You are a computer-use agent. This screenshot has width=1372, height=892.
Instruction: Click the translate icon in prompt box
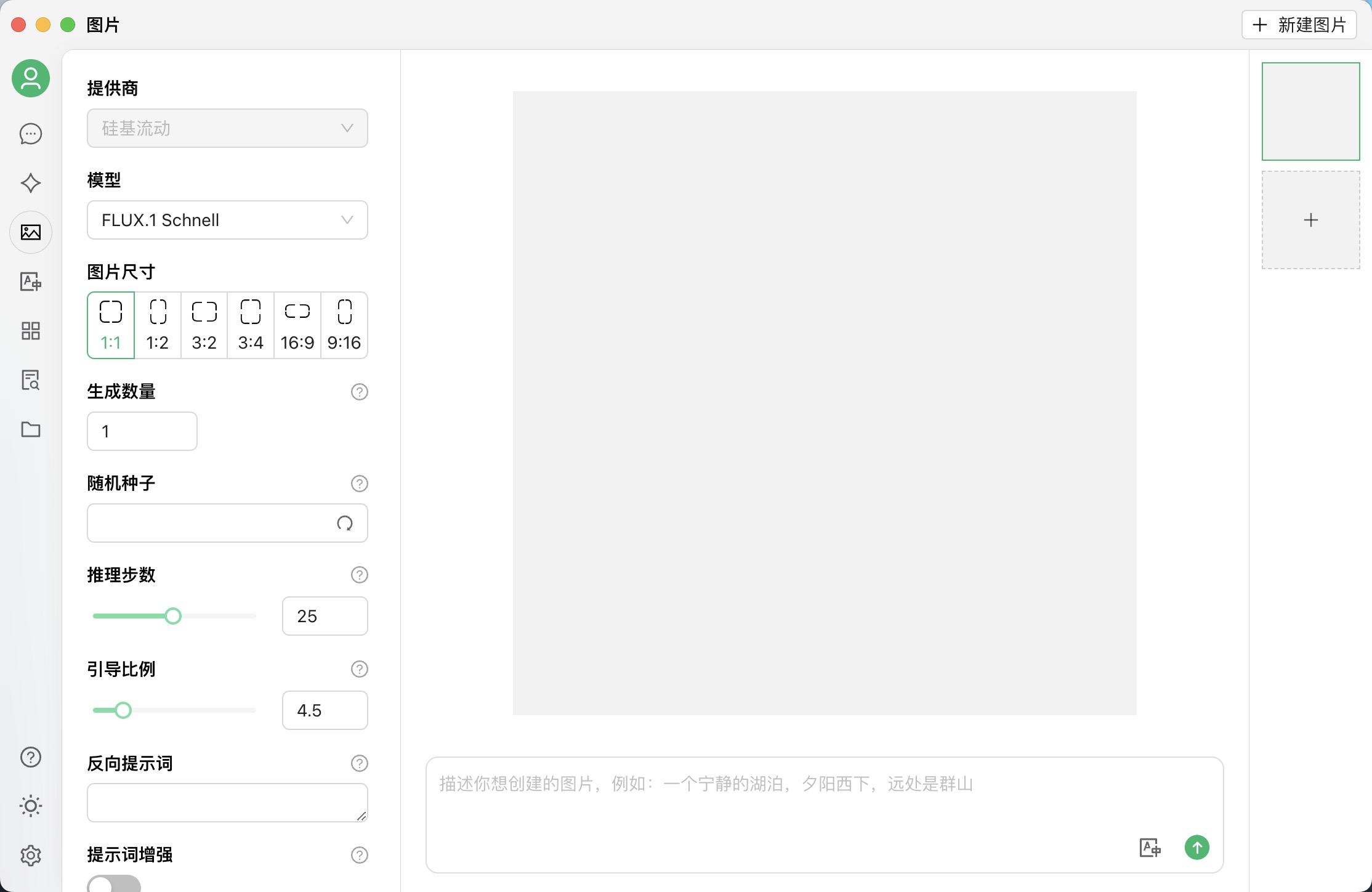tap(1150, 848)
